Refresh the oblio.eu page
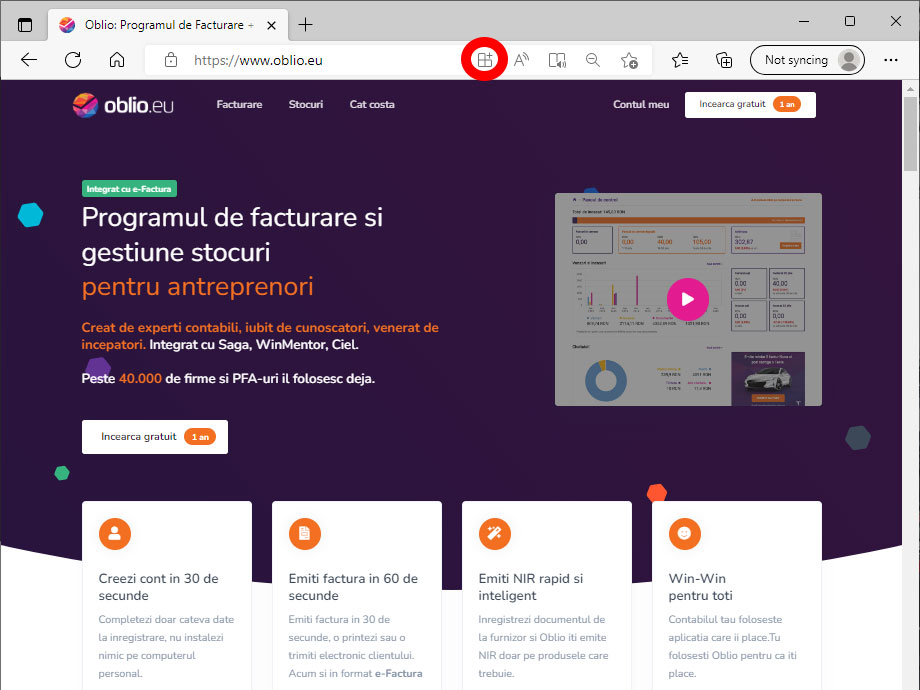This screenshot has height=690, width=920. coord(73,60)
